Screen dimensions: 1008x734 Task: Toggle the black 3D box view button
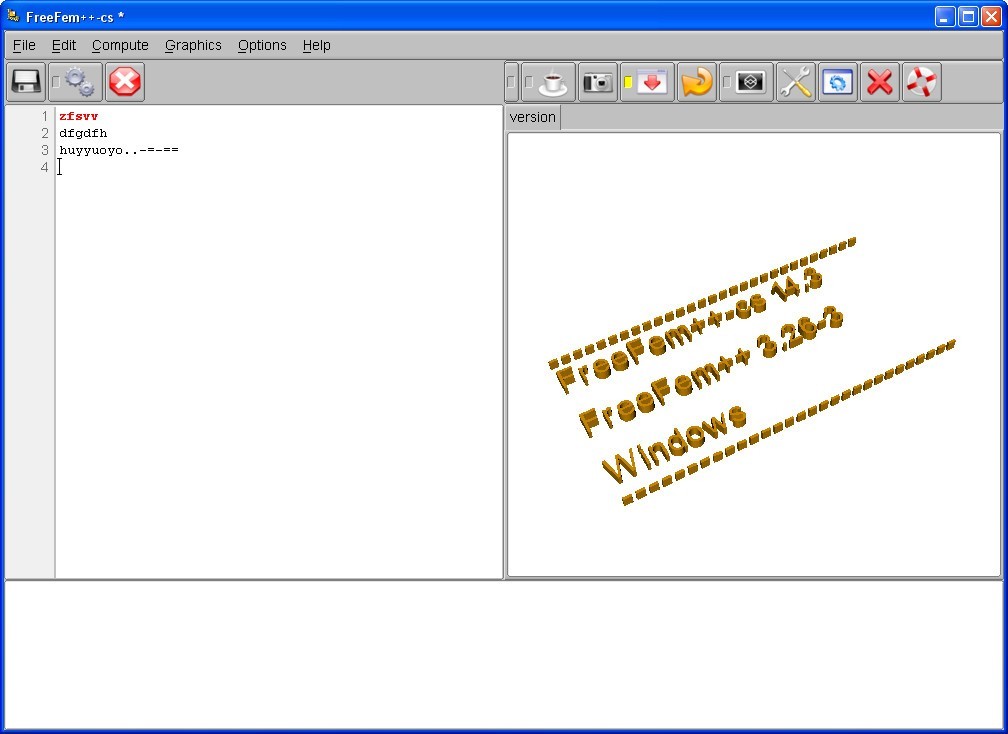coord(746,82)
